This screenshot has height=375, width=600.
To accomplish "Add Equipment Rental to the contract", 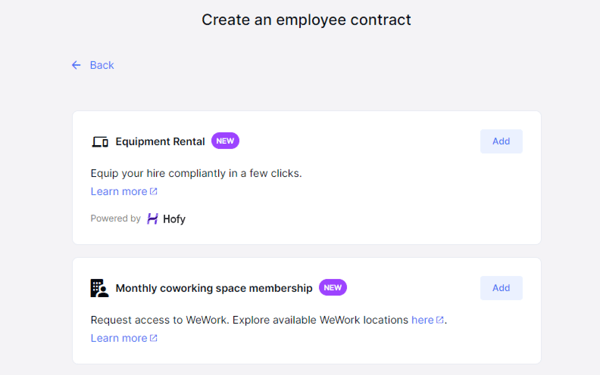I will [501, 141].
